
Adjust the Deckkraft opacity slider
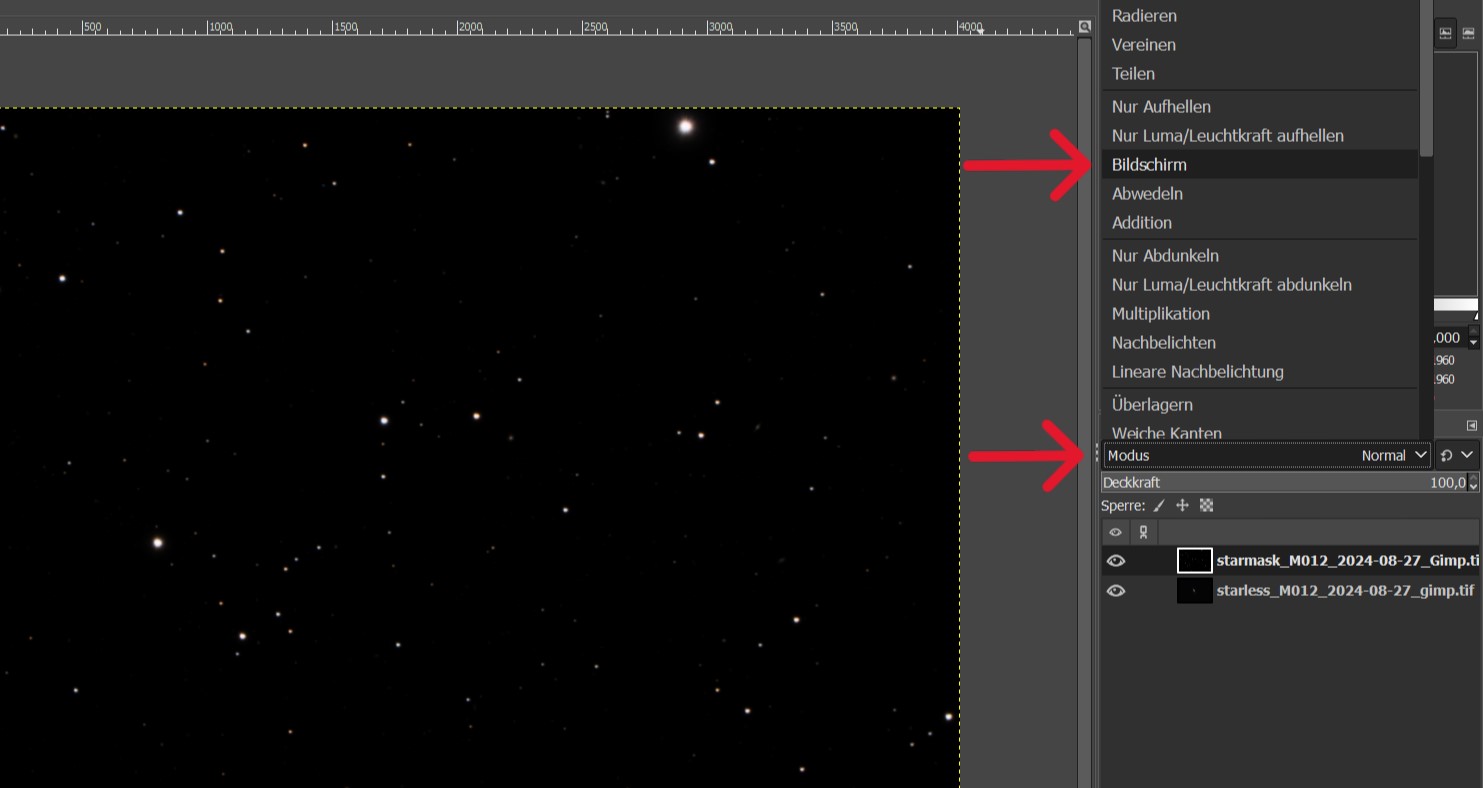click(x=1283, y=483)
